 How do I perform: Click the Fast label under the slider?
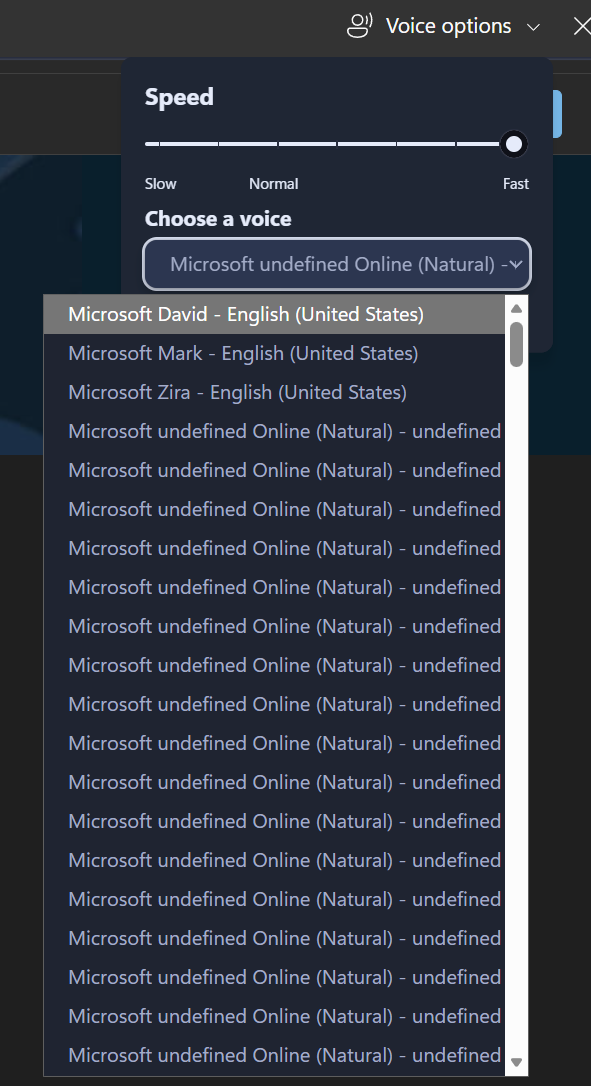click(x=515, y=184)
